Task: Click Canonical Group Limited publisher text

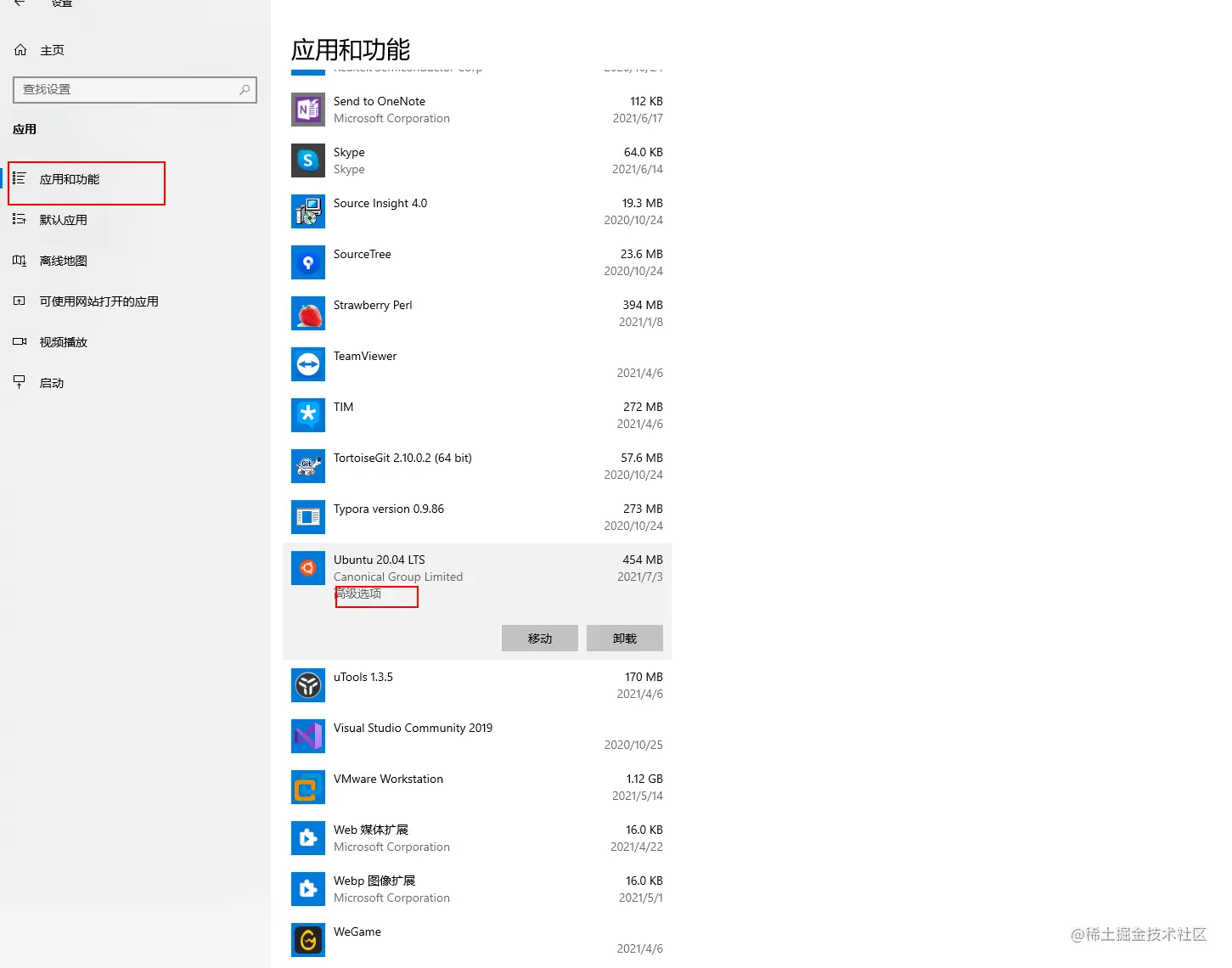Action: (398, 577)
